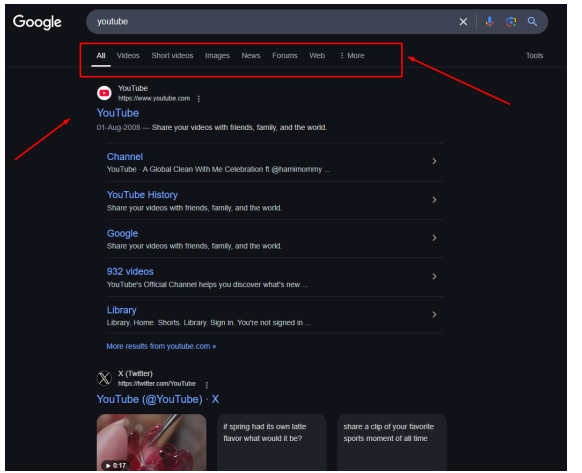Start voice search with microphone icon
The width and height of the screenshot is (582, 473).
[489, 22]
